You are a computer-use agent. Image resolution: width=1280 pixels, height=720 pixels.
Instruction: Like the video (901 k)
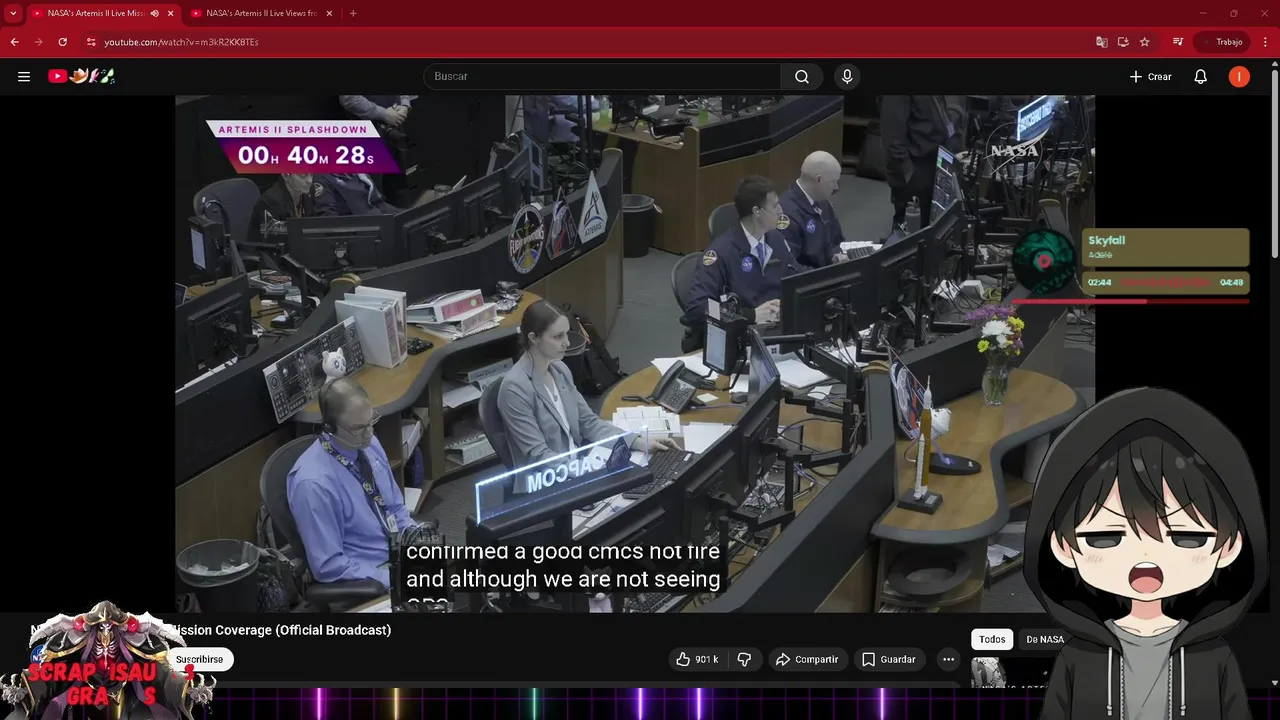[697, 659]
